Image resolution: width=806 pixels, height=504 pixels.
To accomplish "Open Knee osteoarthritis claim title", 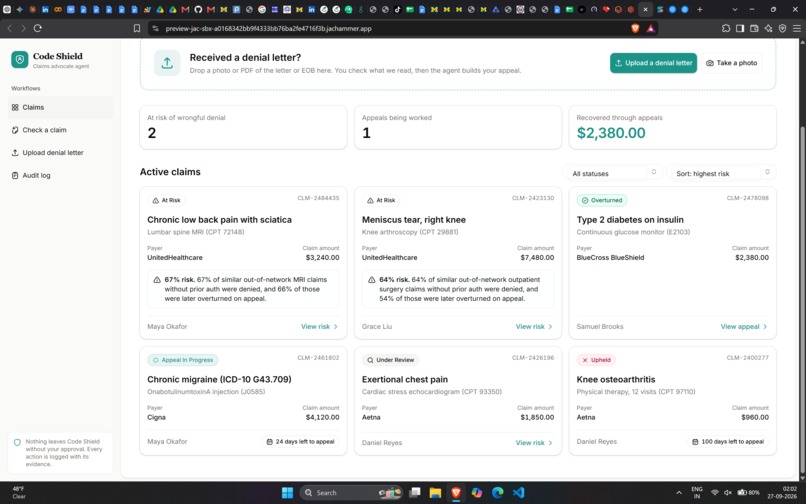I will [x=616, y=380].
